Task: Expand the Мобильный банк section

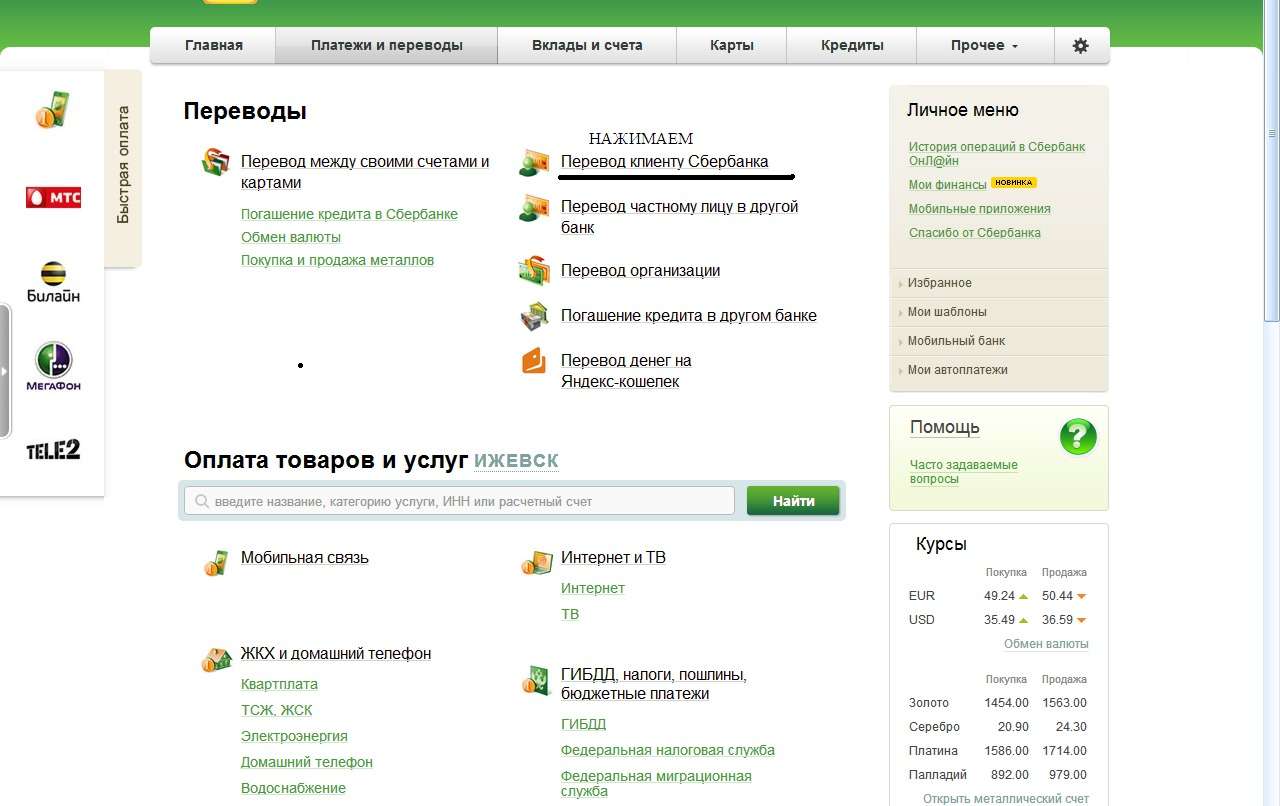Action: 998,341
